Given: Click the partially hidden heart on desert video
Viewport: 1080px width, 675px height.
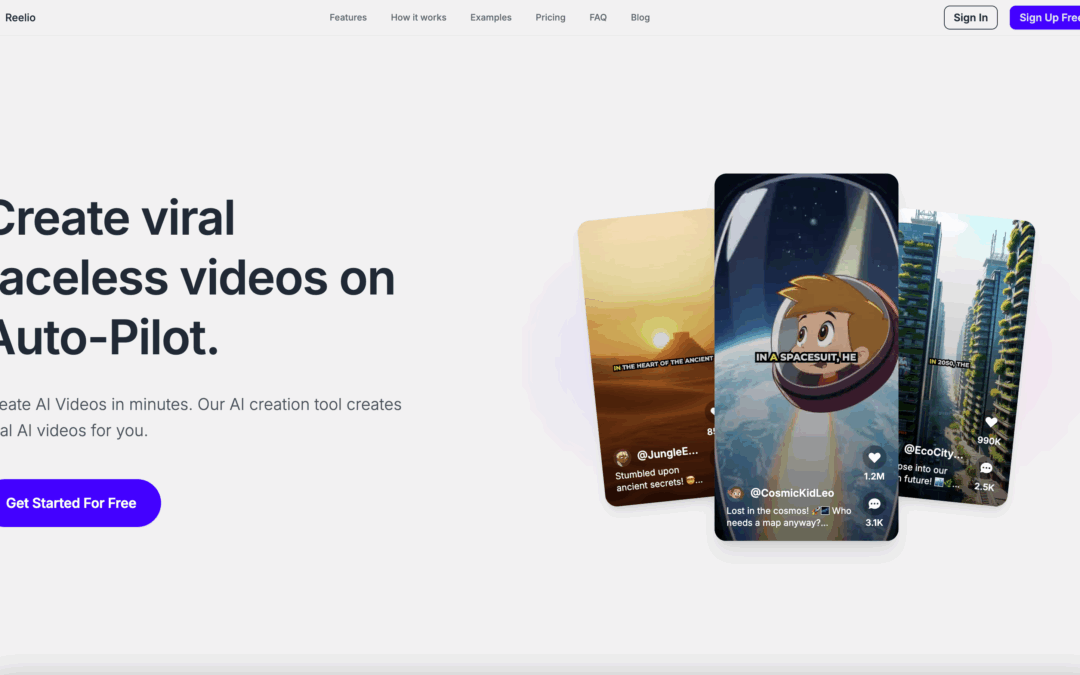Looking at the screenshot, I should pos(711,411).
